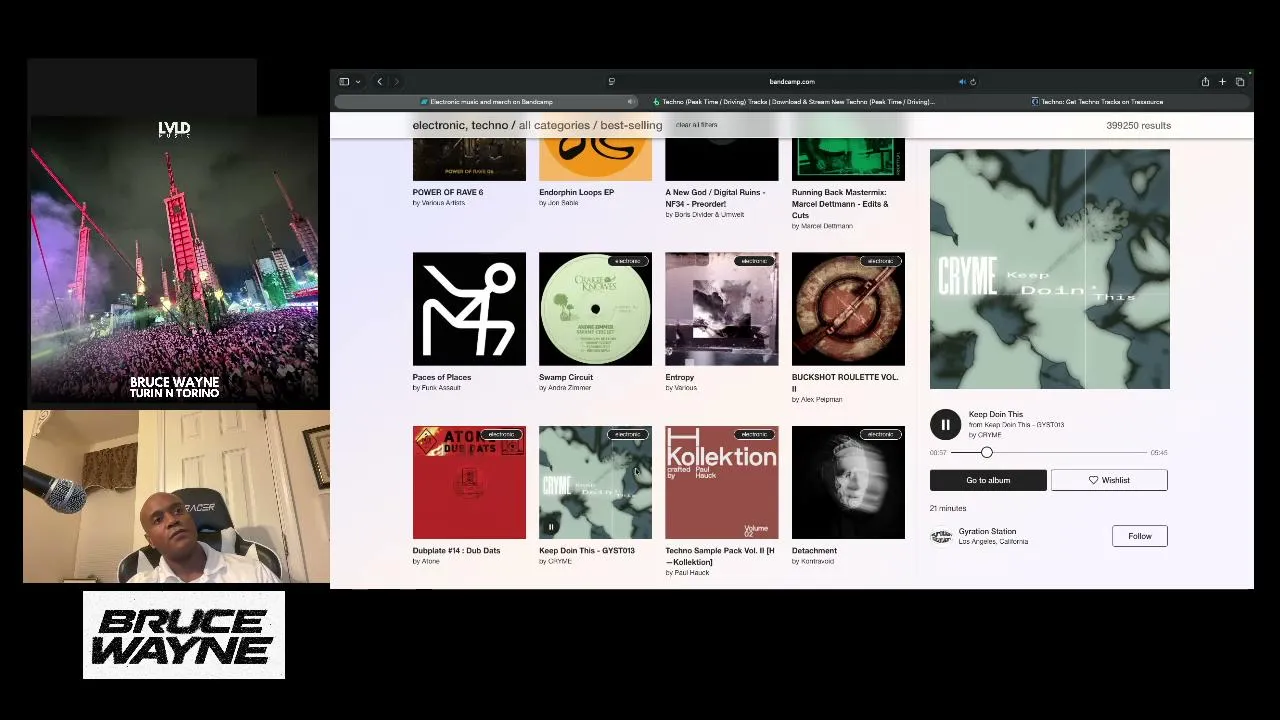
Task: Click the electronic tag on Dubplate #14
Action: coord(502,435)
